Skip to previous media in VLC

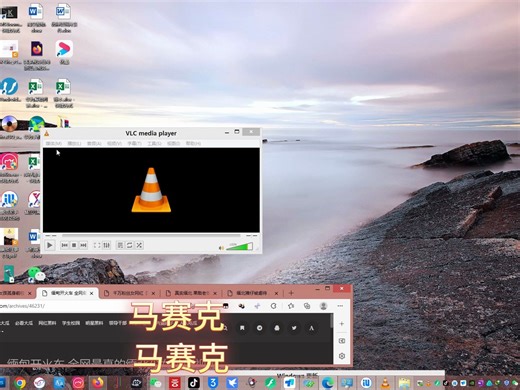(x=64, y=245)
